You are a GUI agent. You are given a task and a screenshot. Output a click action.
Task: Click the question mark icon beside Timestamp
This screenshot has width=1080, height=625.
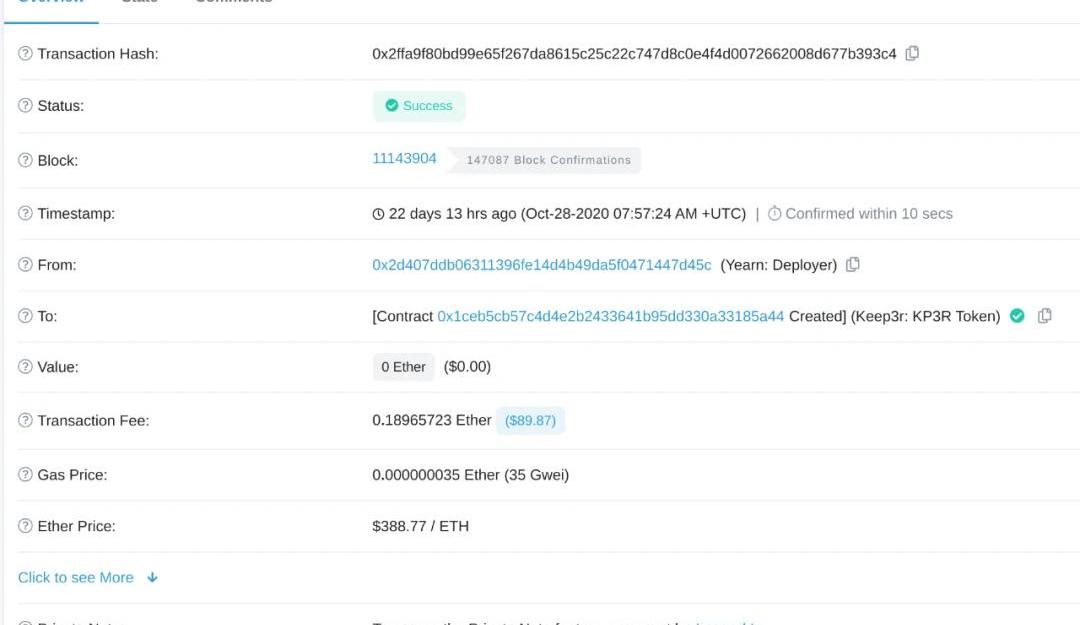tap(25, 214)
